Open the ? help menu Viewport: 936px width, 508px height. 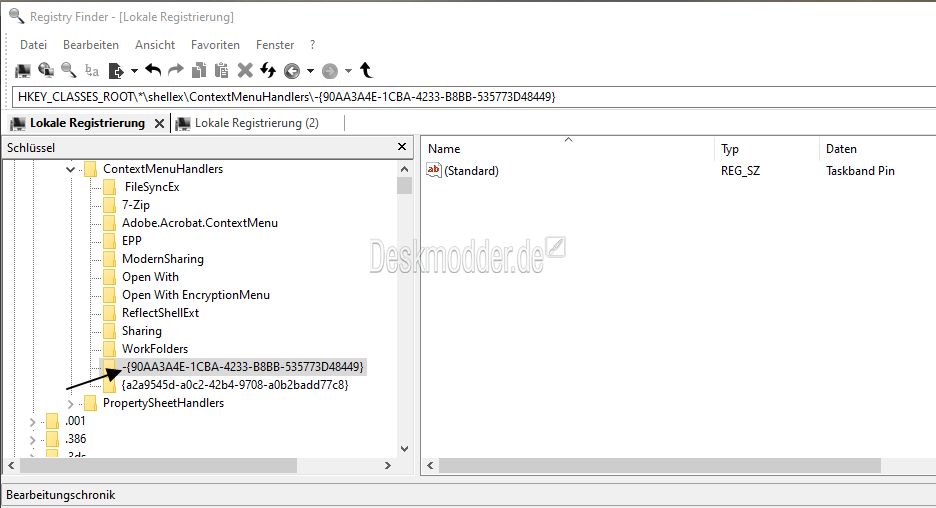click(312, 45)
